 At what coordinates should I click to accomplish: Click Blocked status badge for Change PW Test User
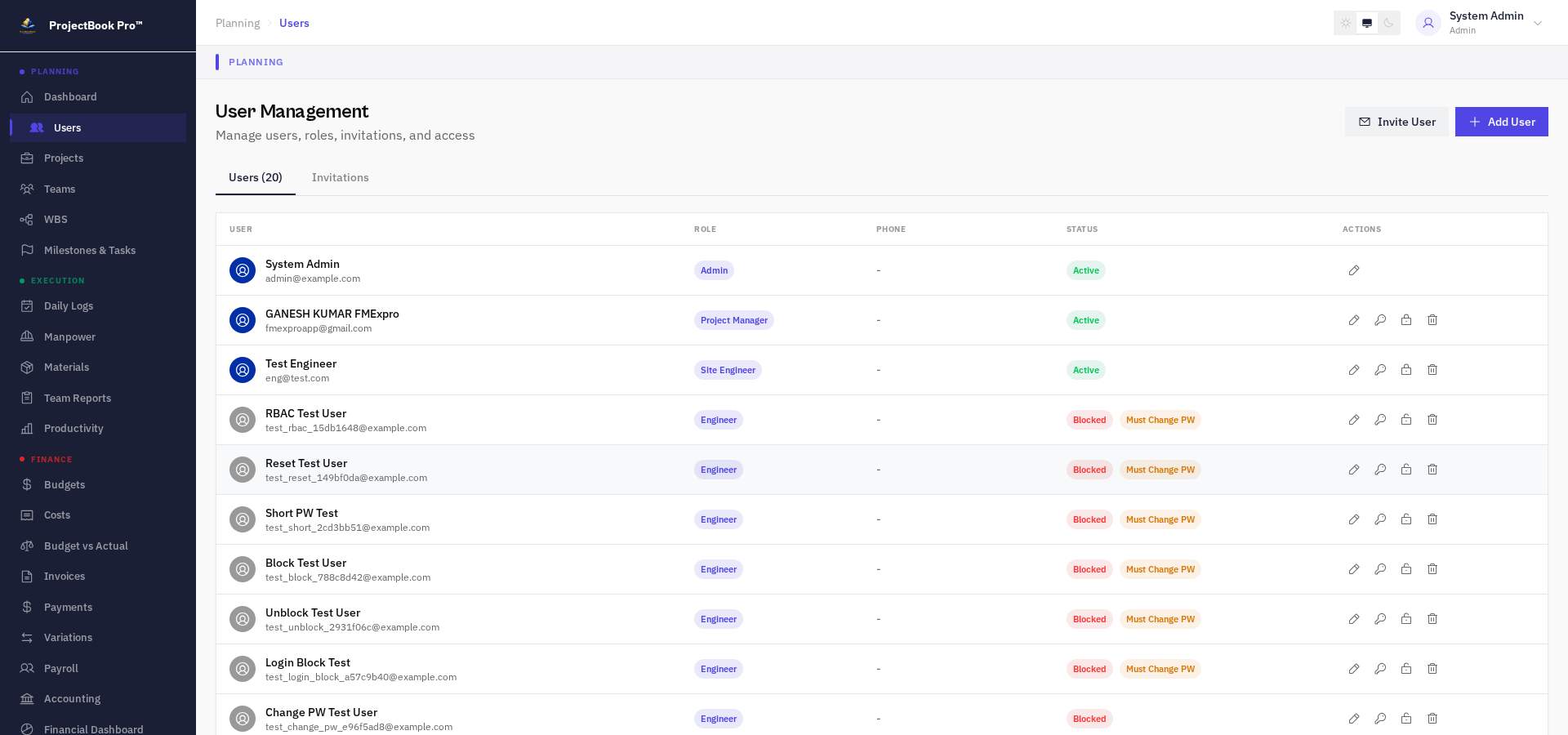[x=1089, y=719]
